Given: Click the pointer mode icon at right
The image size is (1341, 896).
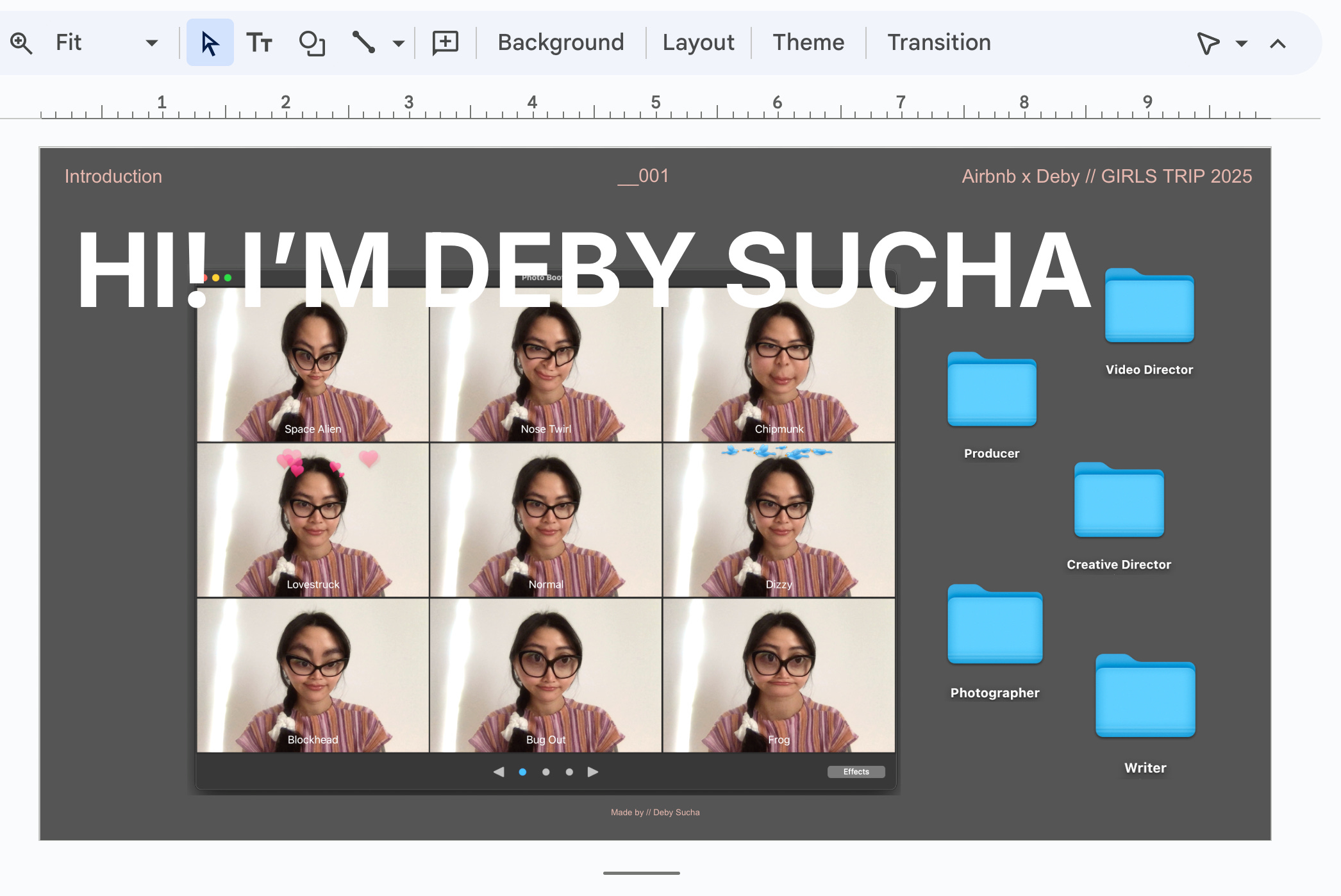Looking at the screenshot, I should tap(1208, 43).
